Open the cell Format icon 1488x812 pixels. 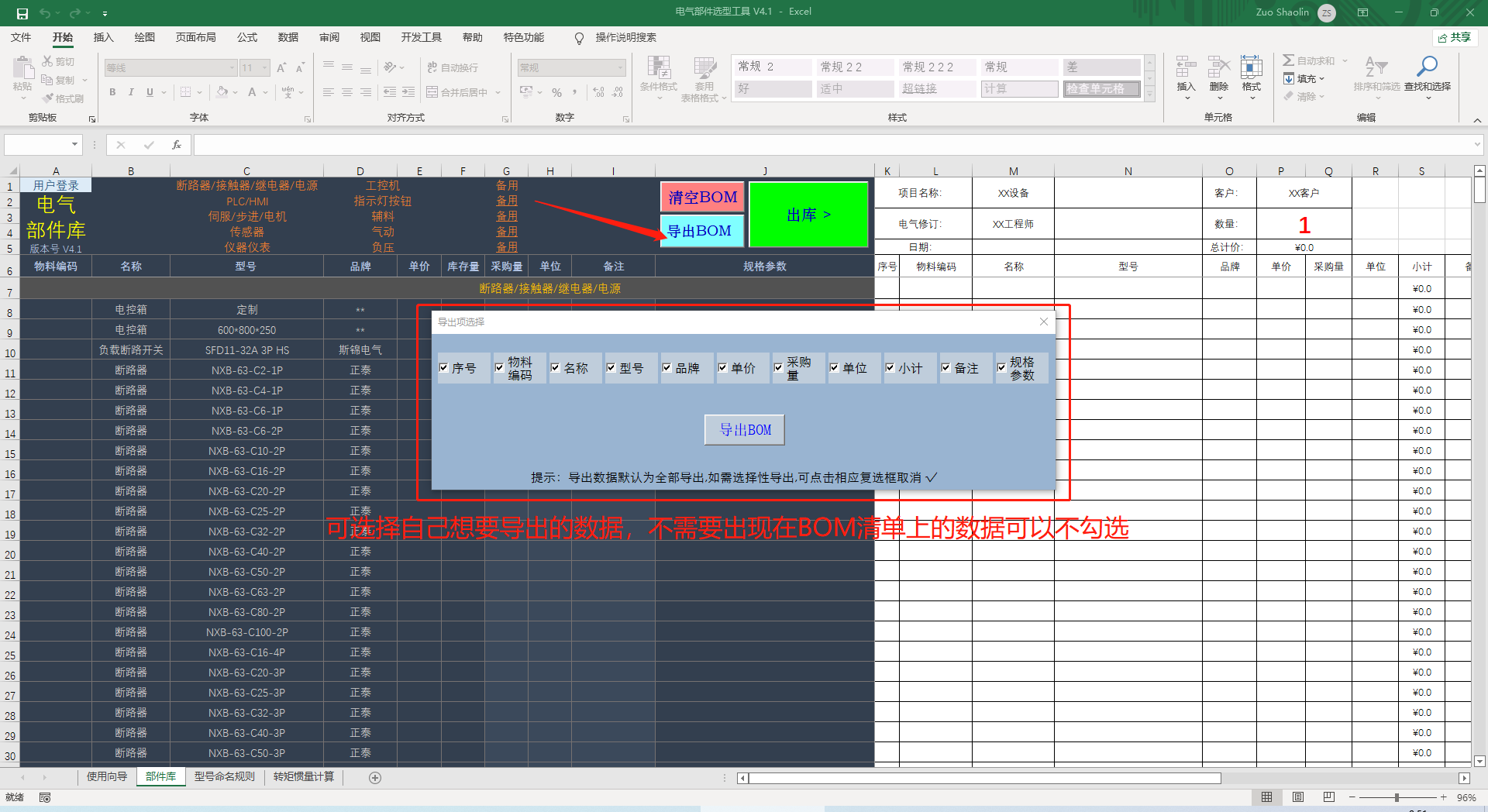1251,68
